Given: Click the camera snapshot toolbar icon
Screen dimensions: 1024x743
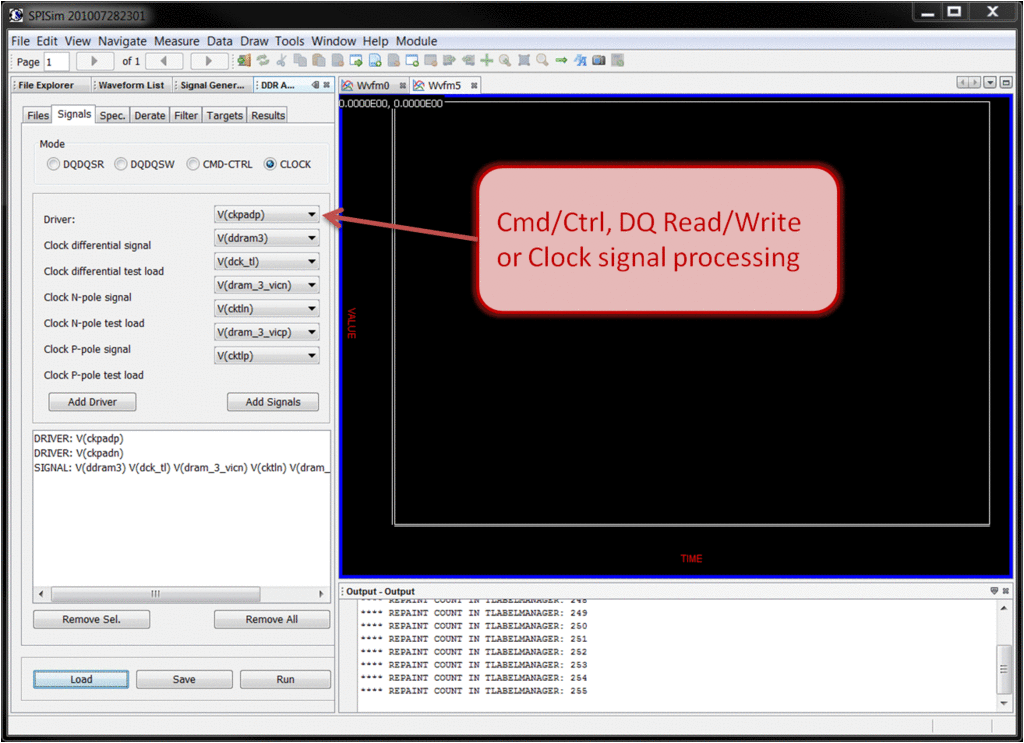Looking at the screenshot, I should click(x=599, y=61).
